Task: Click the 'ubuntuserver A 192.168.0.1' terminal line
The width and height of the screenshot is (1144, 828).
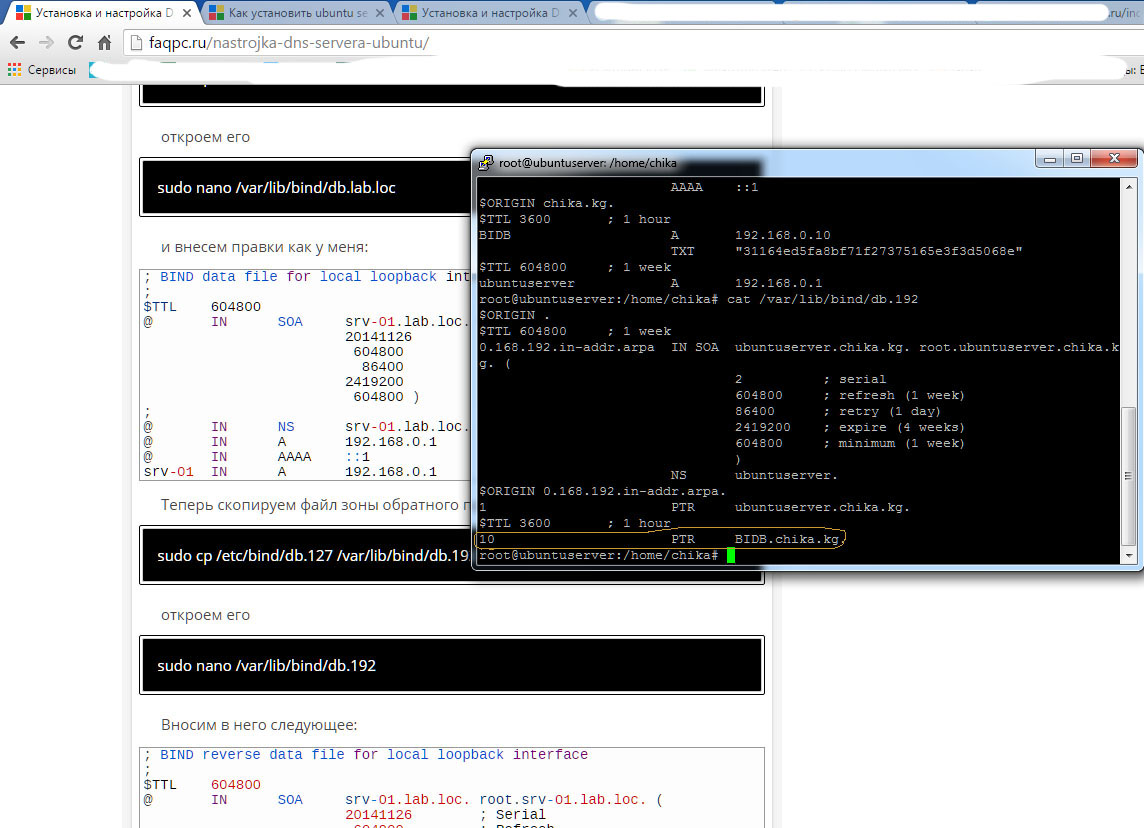Action: click(651, 283)
